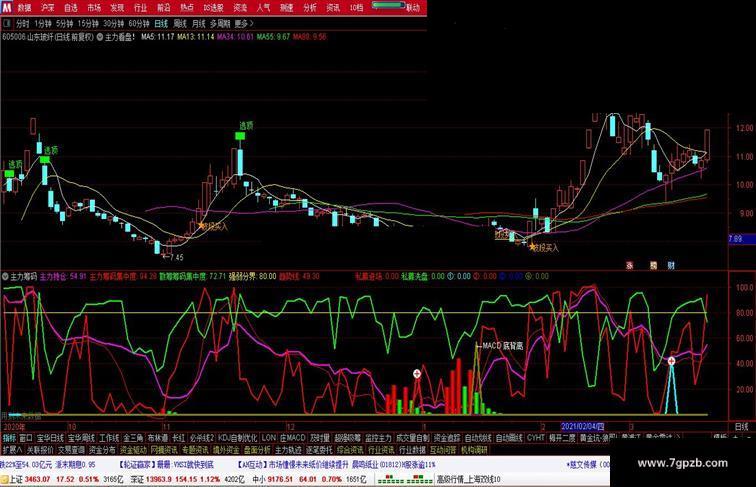Apply the 资金追踪 indicator
Screen dimensions: 756x487
[447, 438]
